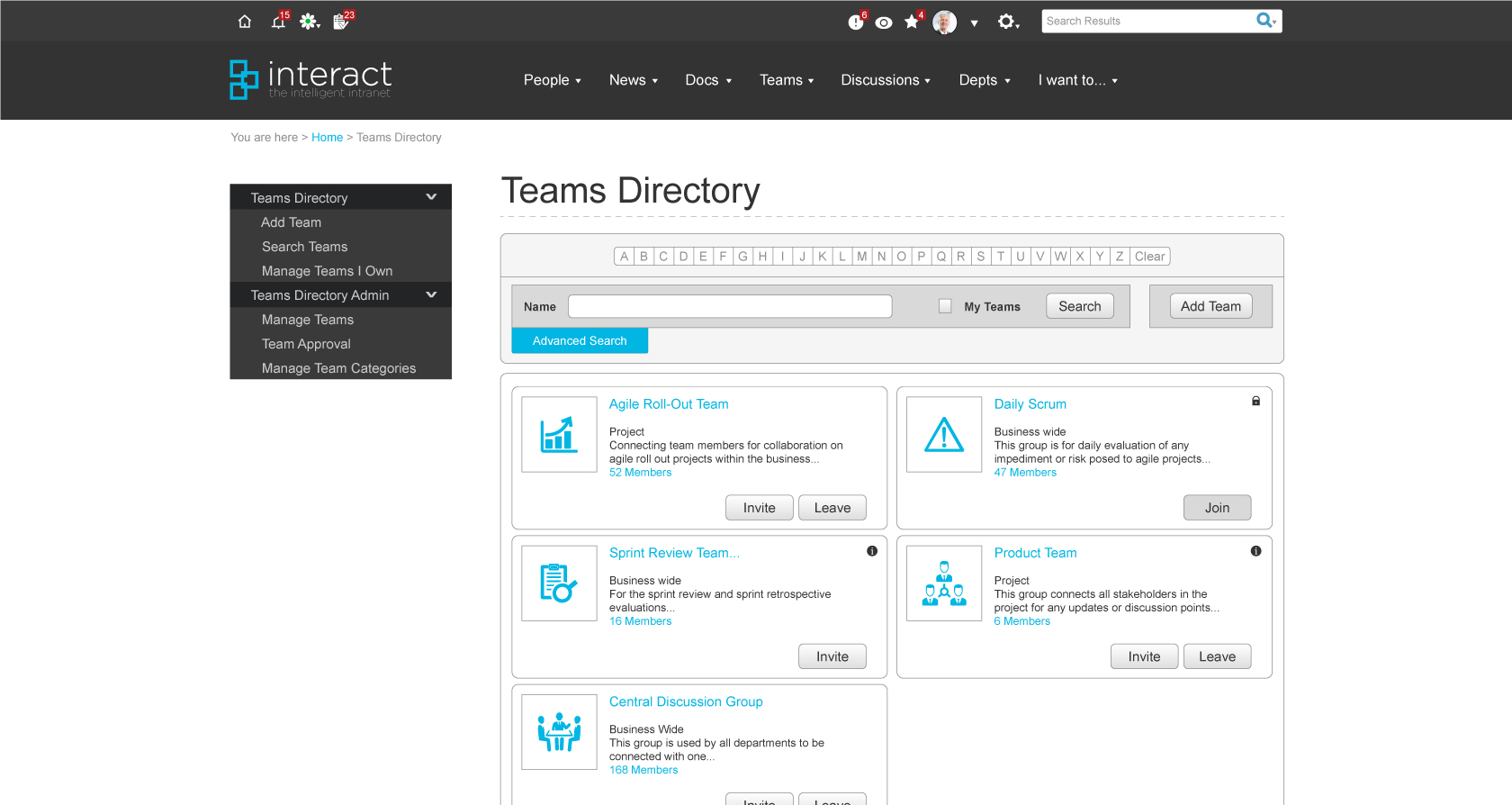Open the flower-shaped apps menu icon
The image size is (1512, 805).
309,22
